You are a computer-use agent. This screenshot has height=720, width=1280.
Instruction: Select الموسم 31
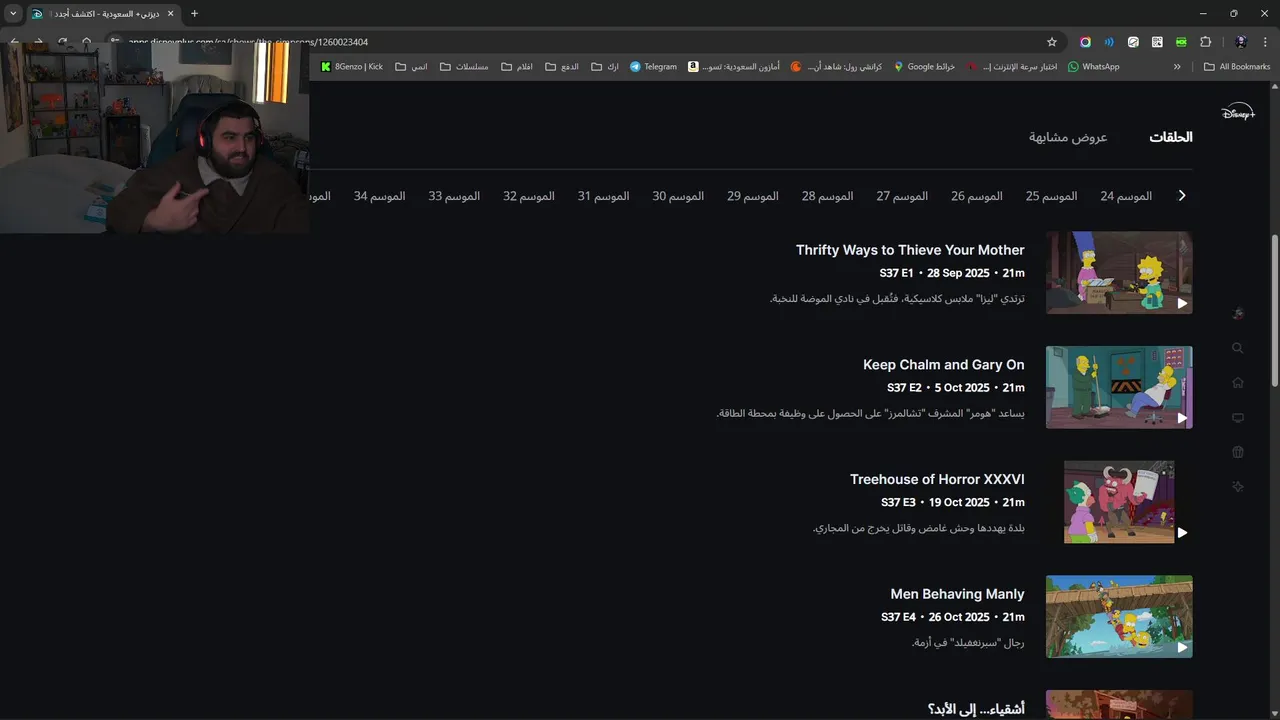603,196
